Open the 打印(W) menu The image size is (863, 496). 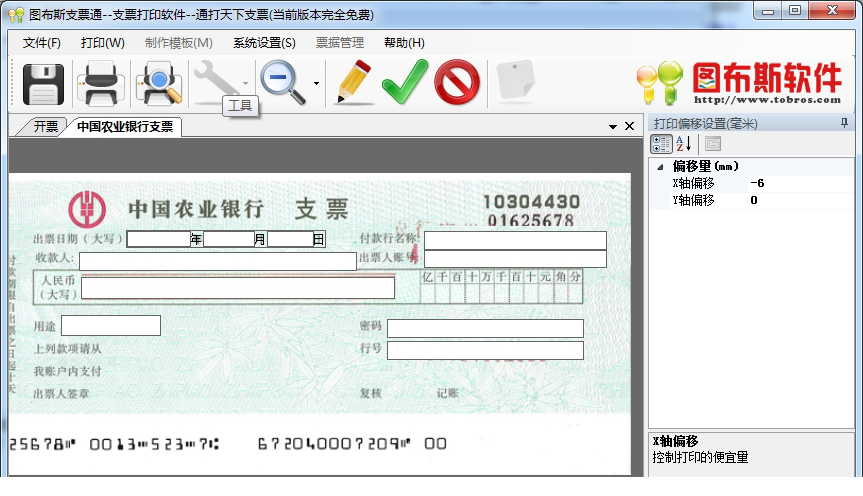click(x=102, y=43)
